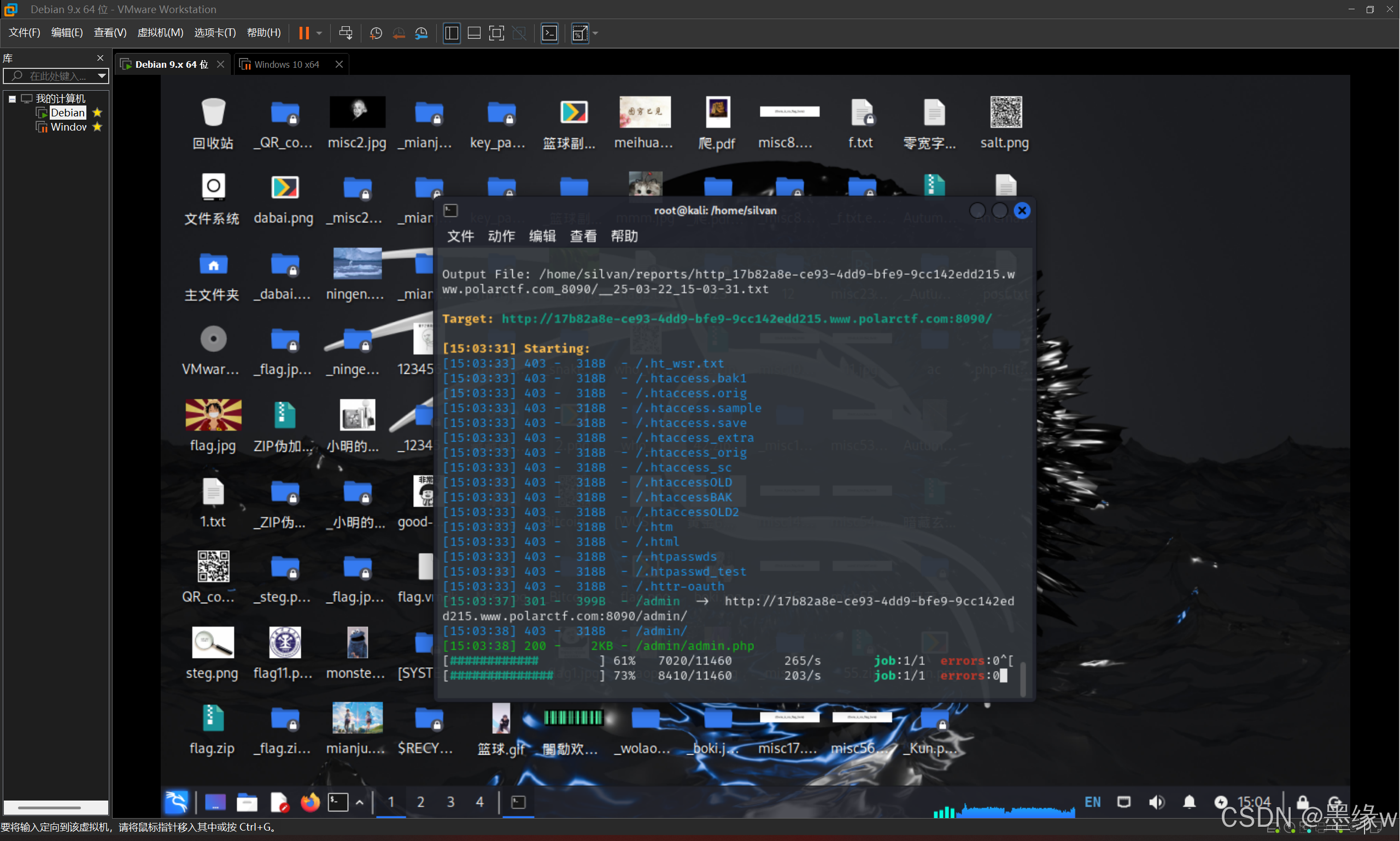The height and width of the screenshot is (841, 1400).
Task: Toggle the library sidebar view button
Action: coord(451,33)
